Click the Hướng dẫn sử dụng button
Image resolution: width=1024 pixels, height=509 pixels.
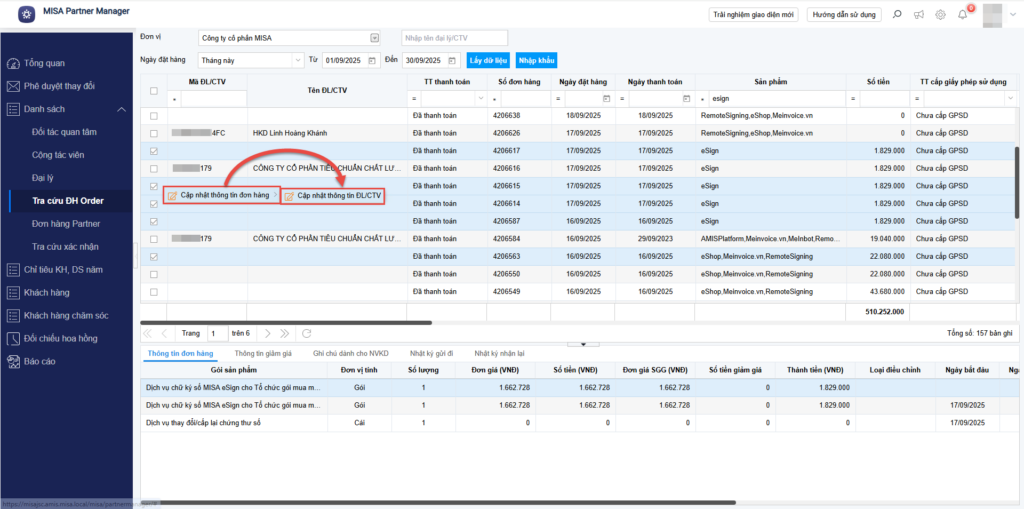pyautogui.click(x=844, y=15)
